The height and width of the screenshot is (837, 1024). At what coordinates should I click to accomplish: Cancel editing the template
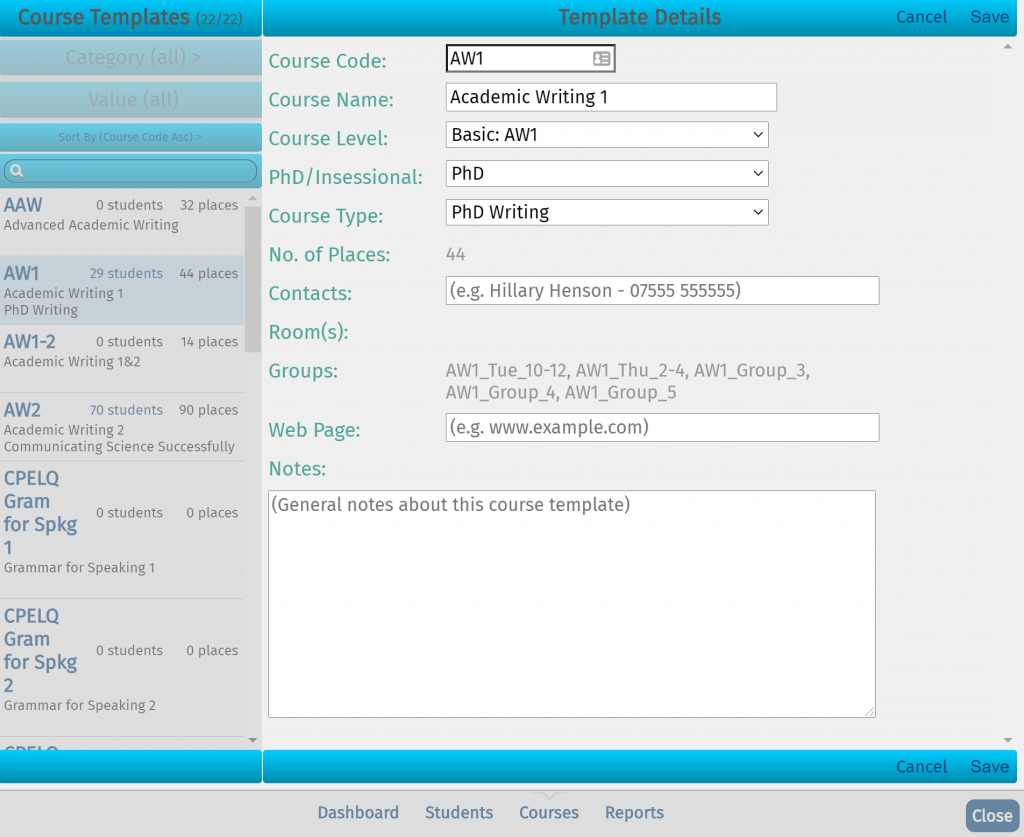tap(920, 16)
